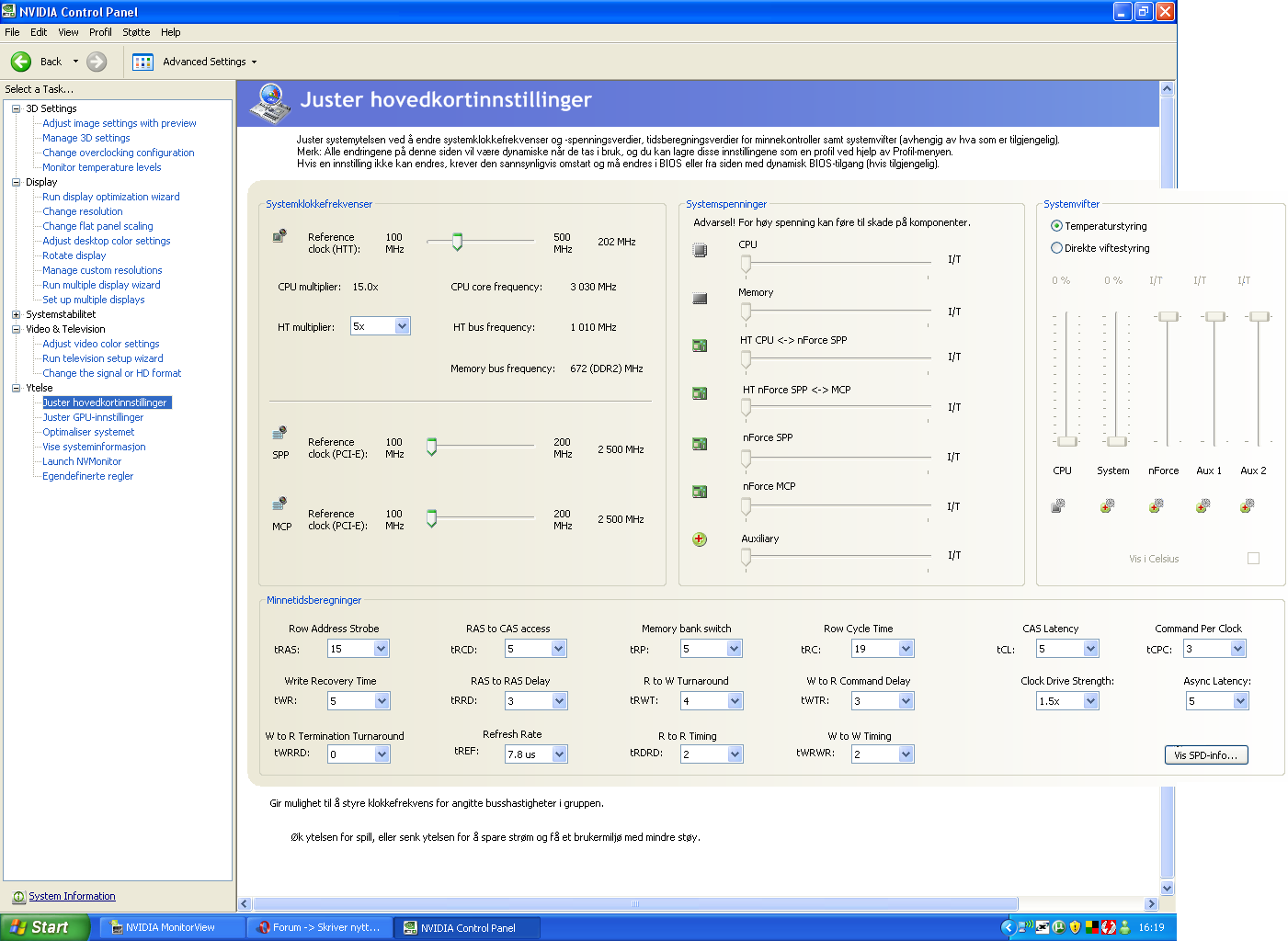Select the Temperaturstyring radio button
The height and width of the screenshot is (941, 1288).
click(1056, 226)
